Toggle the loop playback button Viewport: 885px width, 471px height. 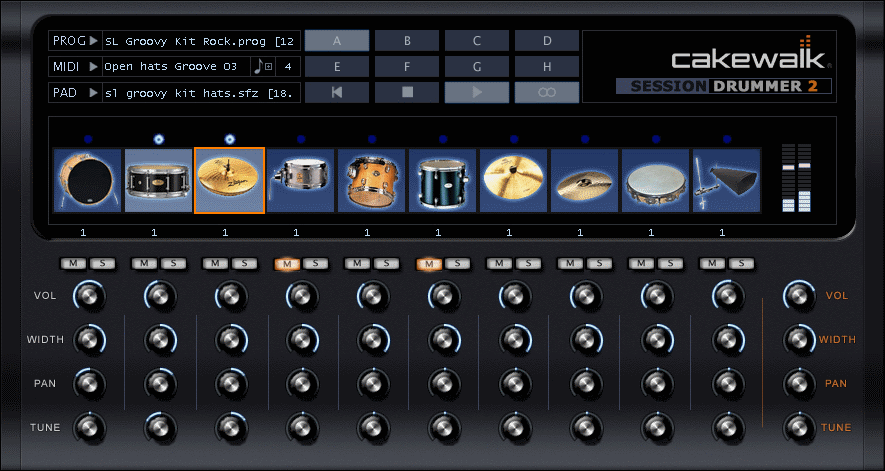click(x=547, y=93)
